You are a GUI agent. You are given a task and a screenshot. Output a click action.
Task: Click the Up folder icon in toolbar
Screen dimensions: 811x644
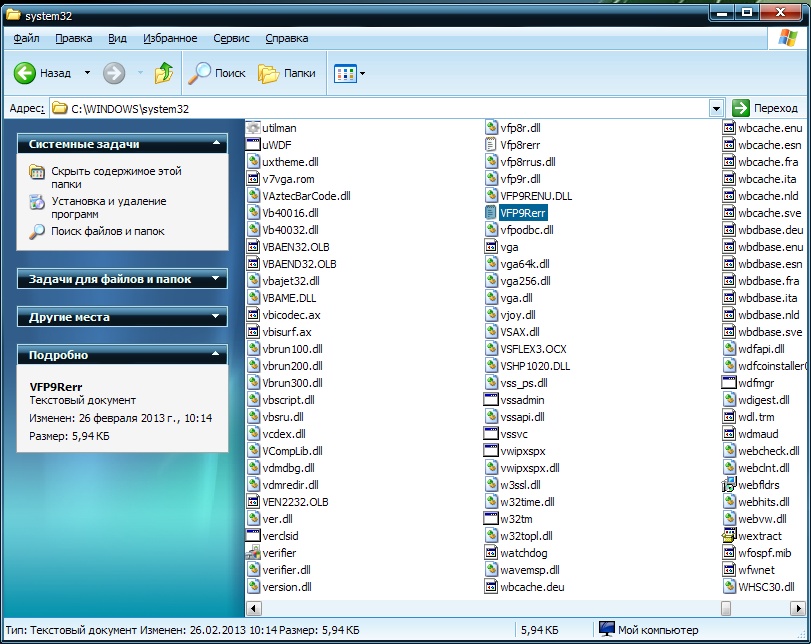coord(164,73)
